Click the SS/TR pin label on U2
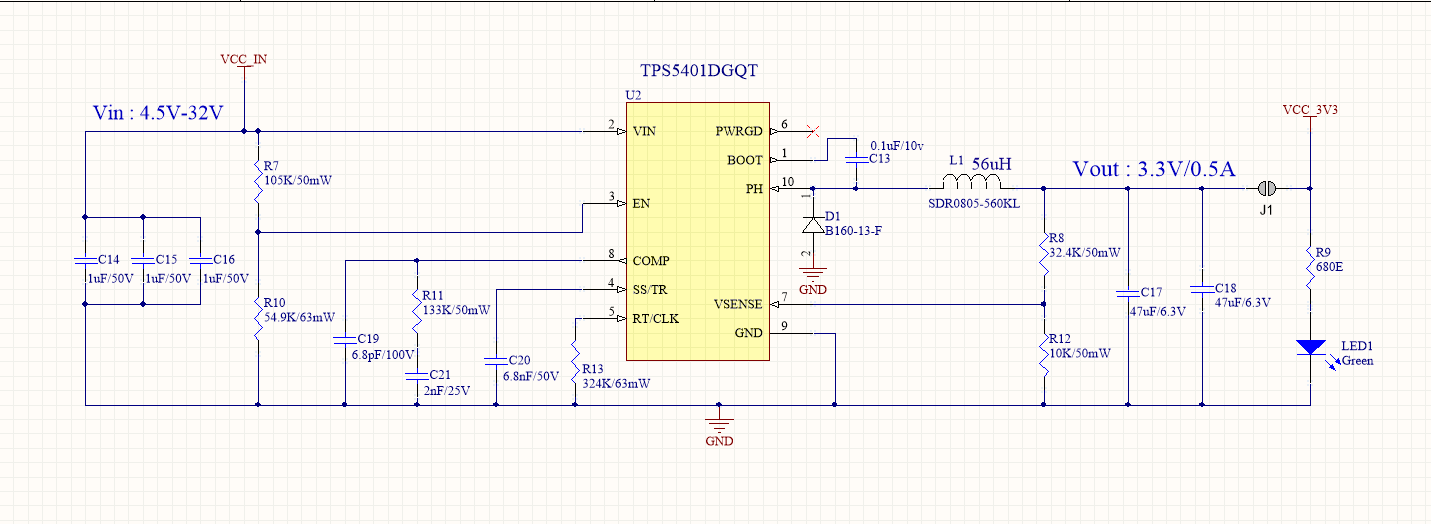 (651, 289)
